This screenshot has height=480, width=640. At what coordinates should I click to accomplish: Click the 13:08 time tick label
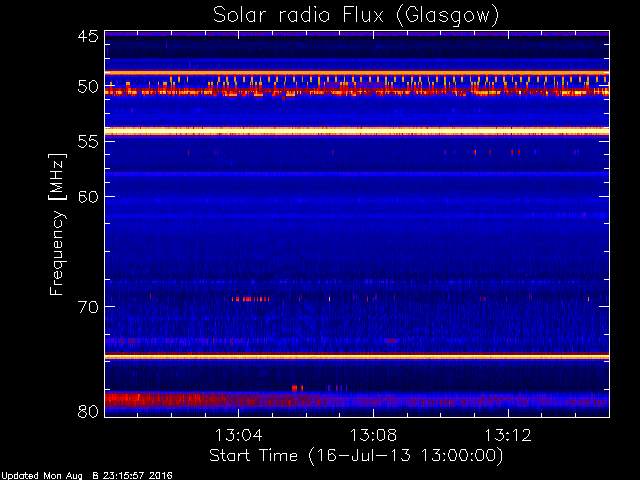(x=373, y=436)
